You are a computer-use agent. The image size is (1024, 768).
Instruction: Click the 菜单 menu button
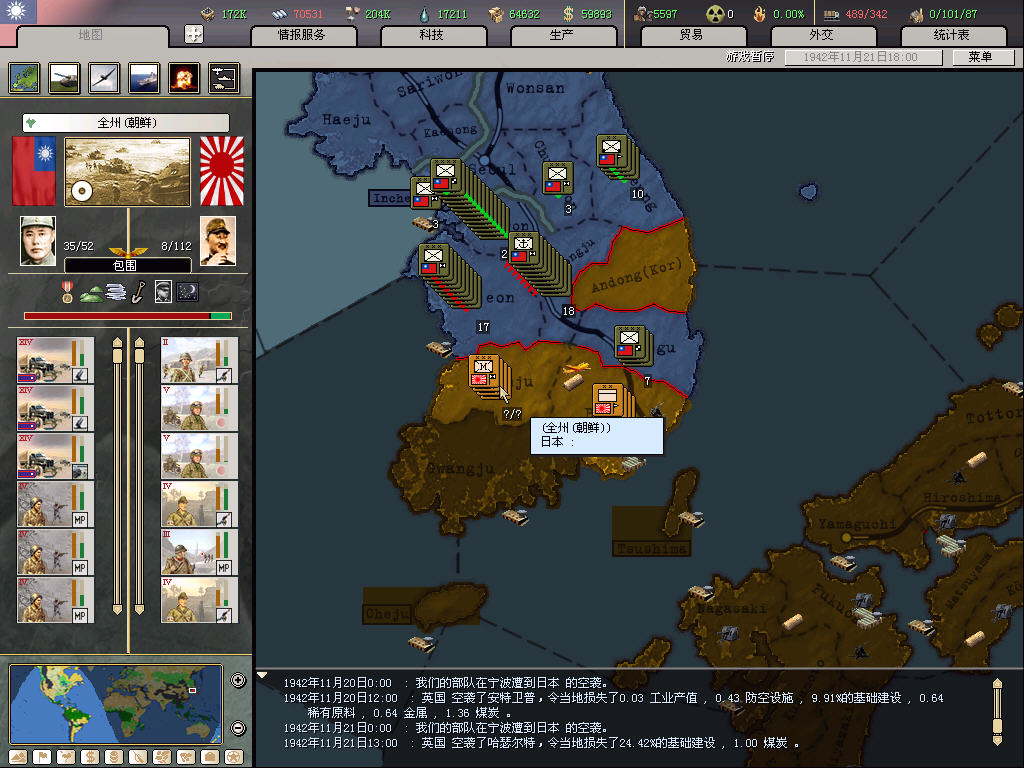point(979,57)
